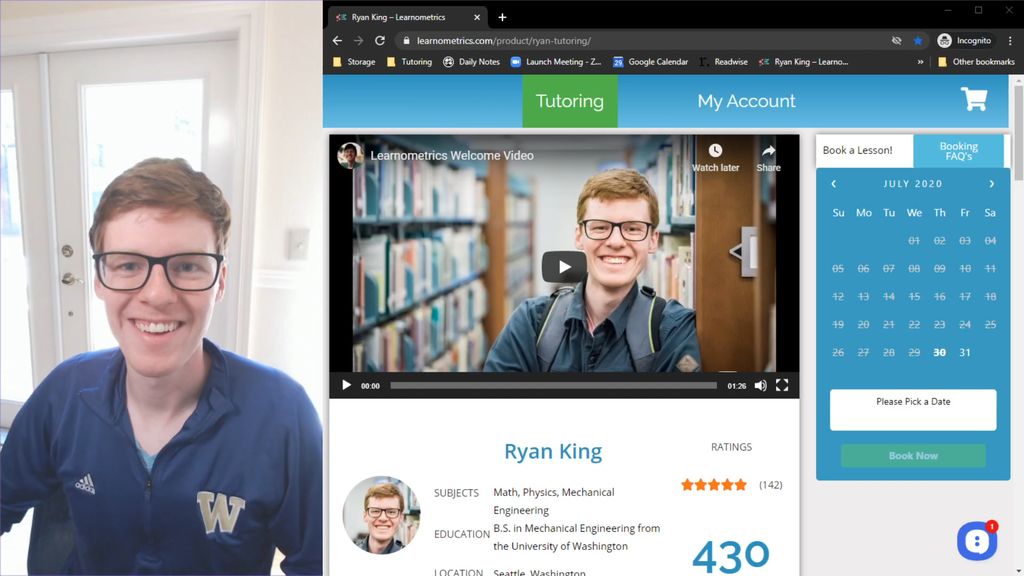This screenshot has width=1024, height=576.
Task: Enter fullscreen video mode
Action: (782, 385)
